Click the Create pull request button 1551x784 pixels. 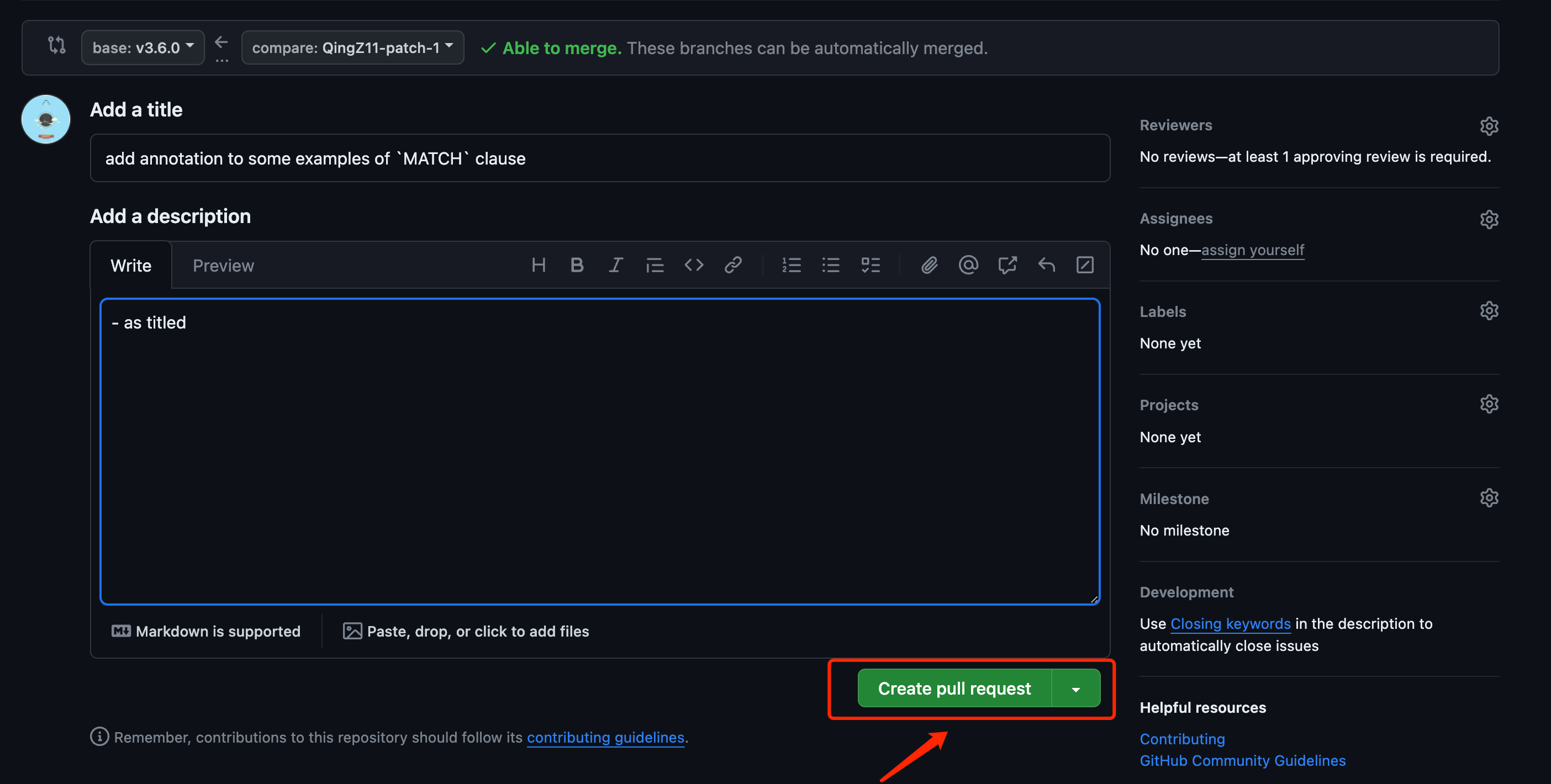(x=954, y=688)
